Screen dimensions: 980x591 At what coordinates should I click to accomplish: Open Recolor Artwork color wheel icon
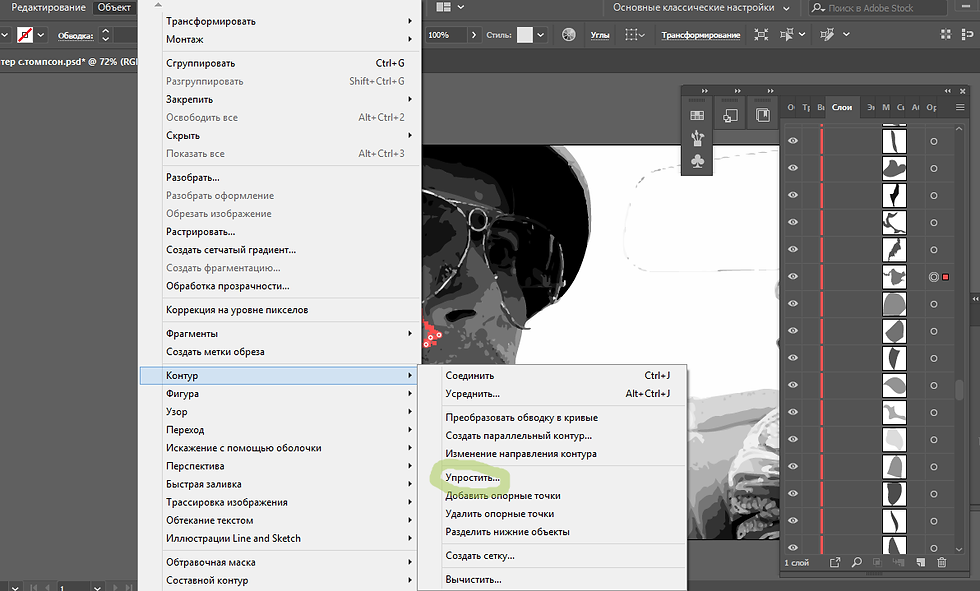pyautogui.click(x=569, y=35)
